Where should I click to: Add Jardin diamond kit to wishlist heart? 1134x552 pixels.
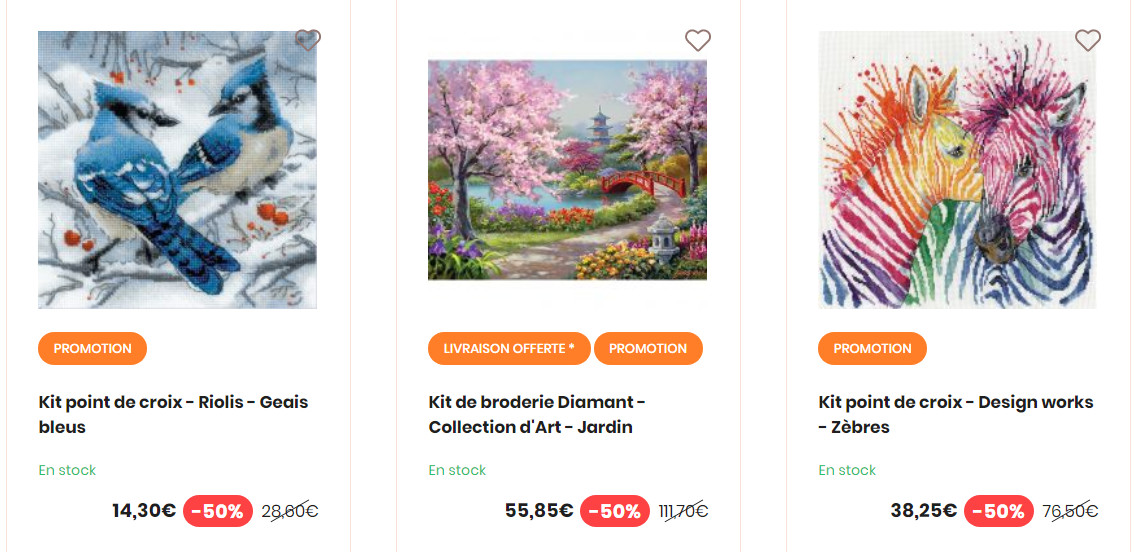pos(697,41)
